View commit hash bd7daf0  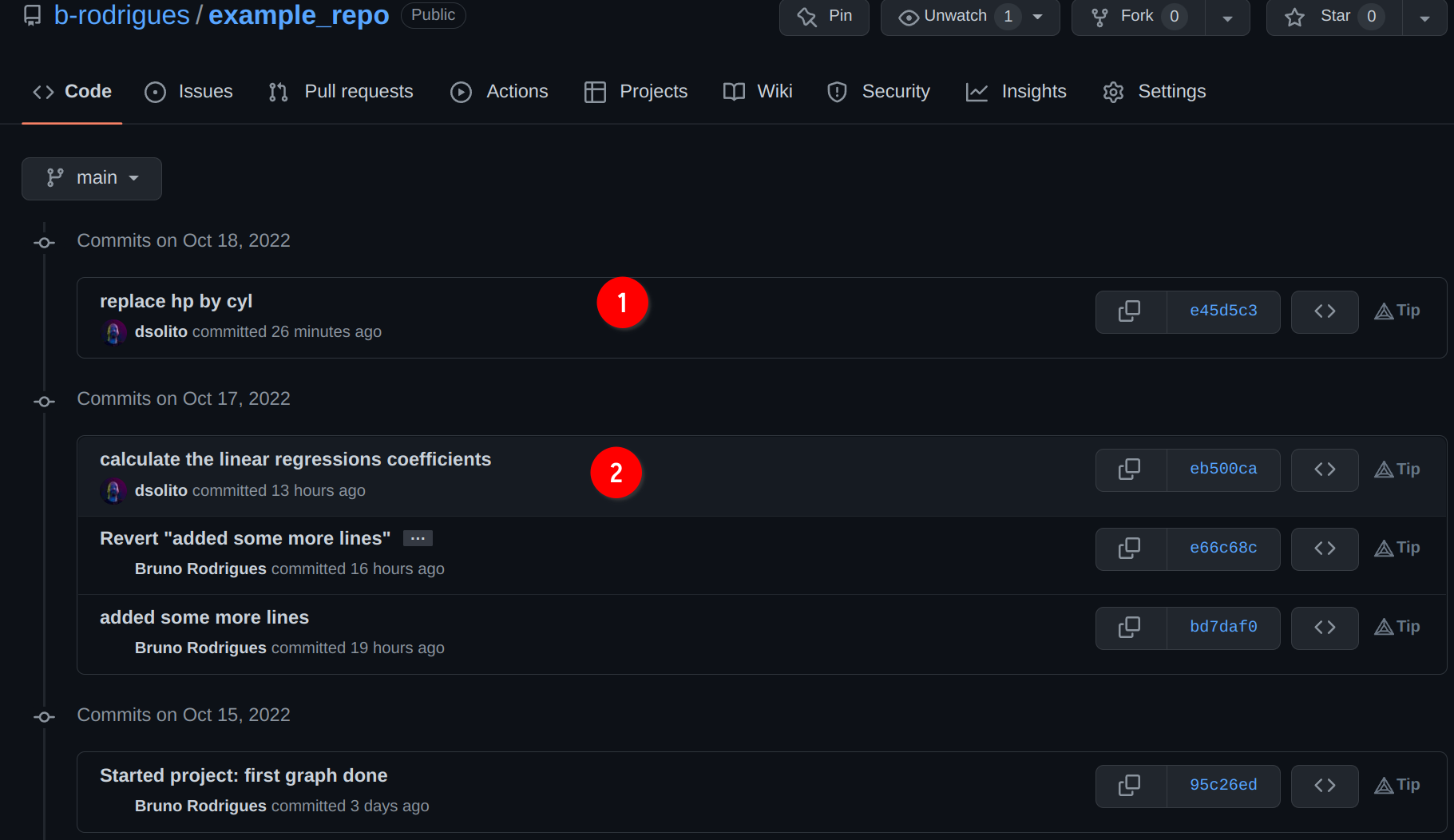coord(1223,628)
